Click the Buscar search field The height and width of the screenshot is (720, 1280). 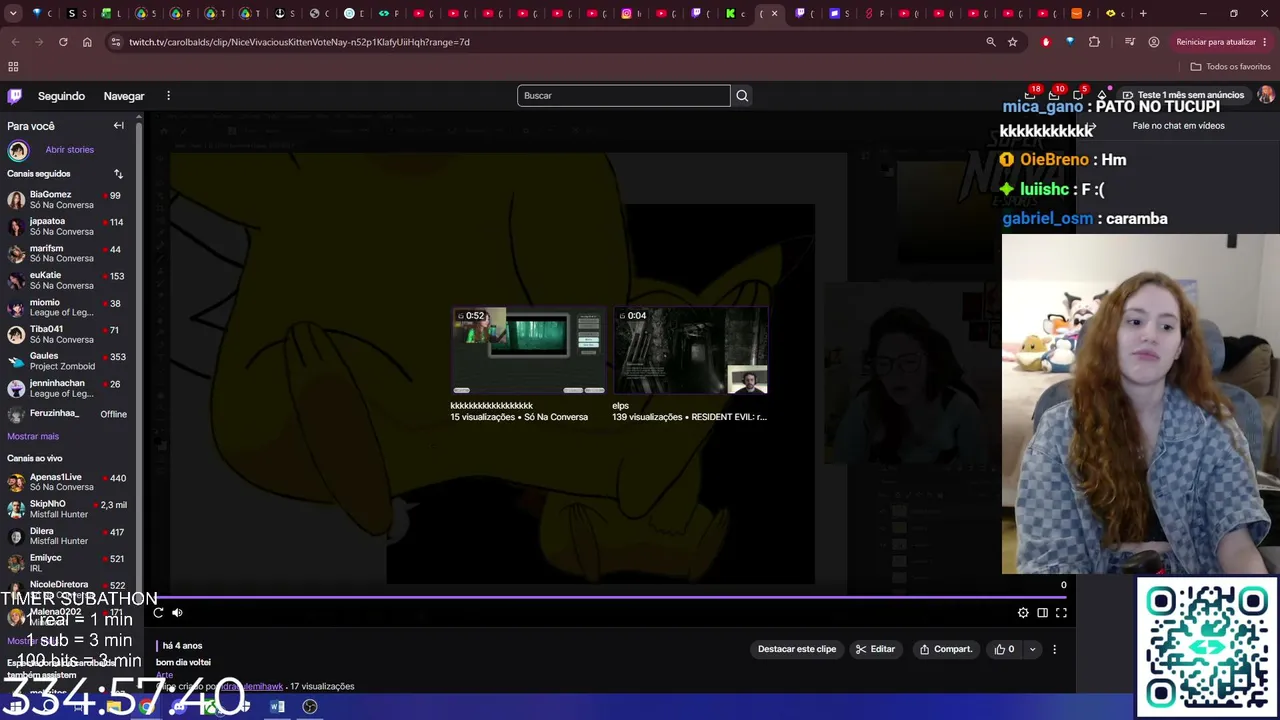click(623, 96)
